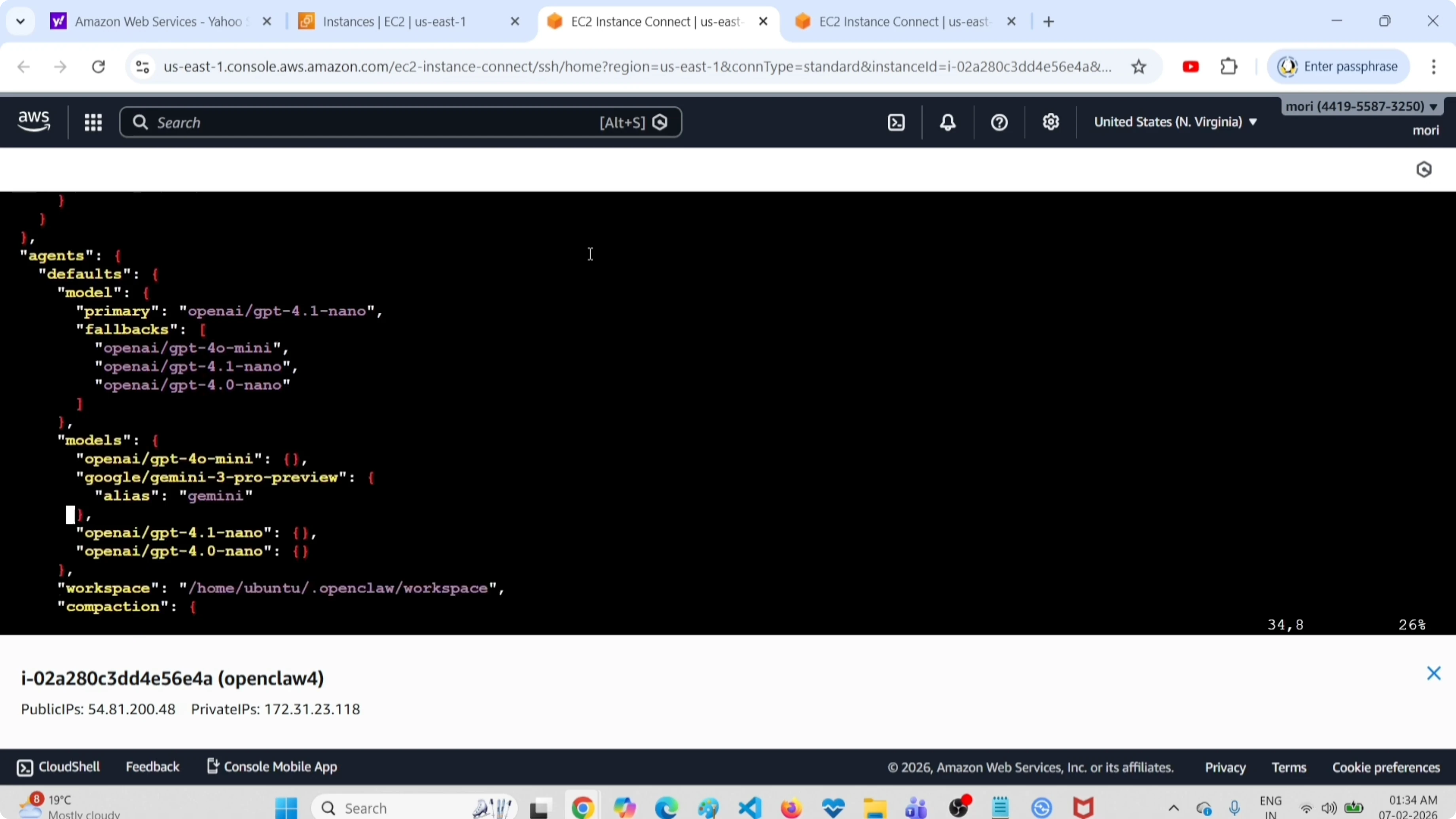Open the AWS services grid menu
This screenshot has width=1456, height=819.
click(93, 122)
